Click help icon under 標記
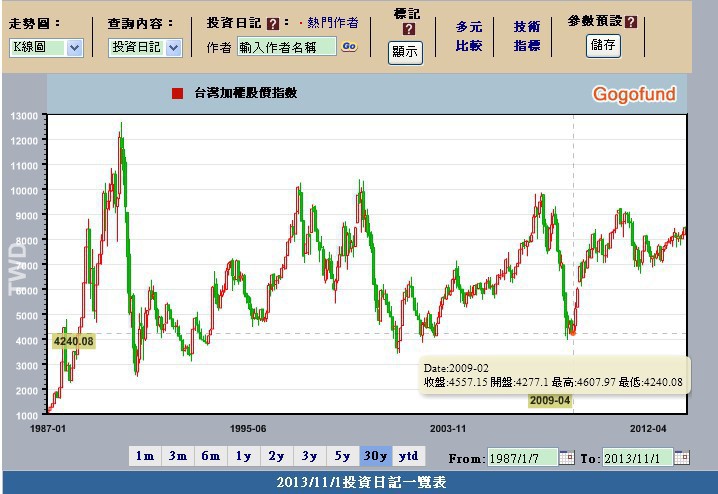The width and height of the screenshot is (718, 494). [408, 29]
